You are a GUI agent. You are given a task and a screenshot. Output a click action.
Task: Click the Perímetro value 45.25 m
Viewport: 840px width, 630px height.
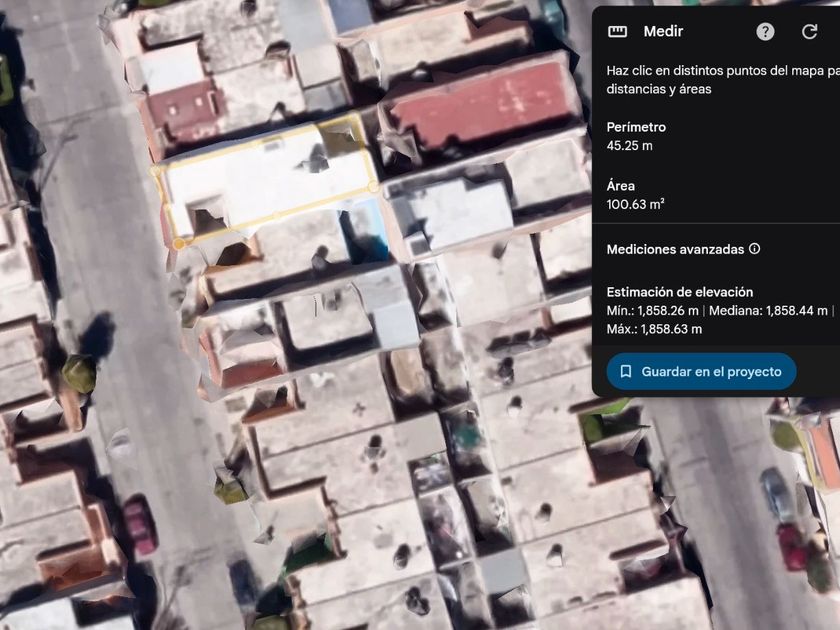(629, 146)
